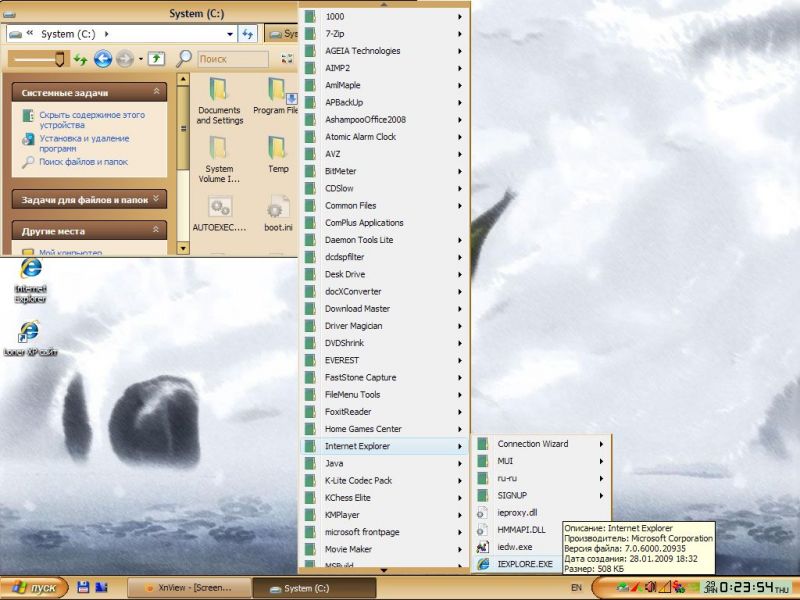
Task: Launch IEXPLORE.EXE from the submenu
Action: (x=524, y=564)
